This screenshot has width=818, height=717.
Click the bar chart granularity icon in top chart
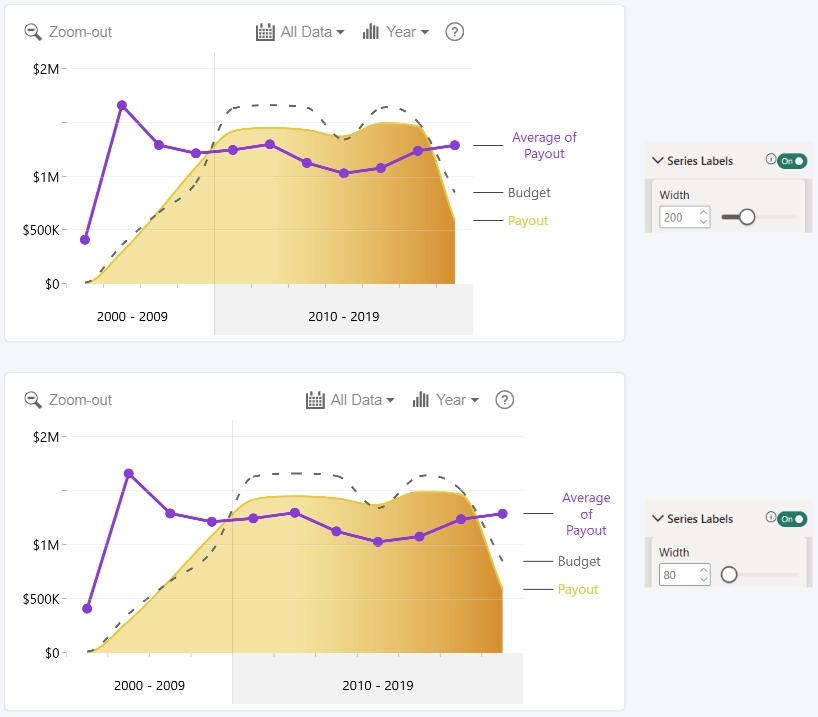click(370, 32)
